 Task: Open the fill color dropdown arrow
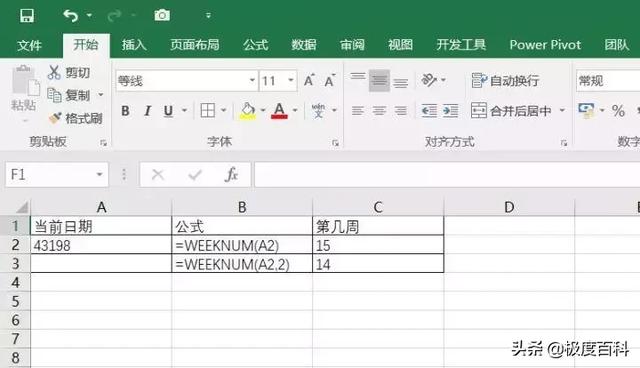click(263, 111)
